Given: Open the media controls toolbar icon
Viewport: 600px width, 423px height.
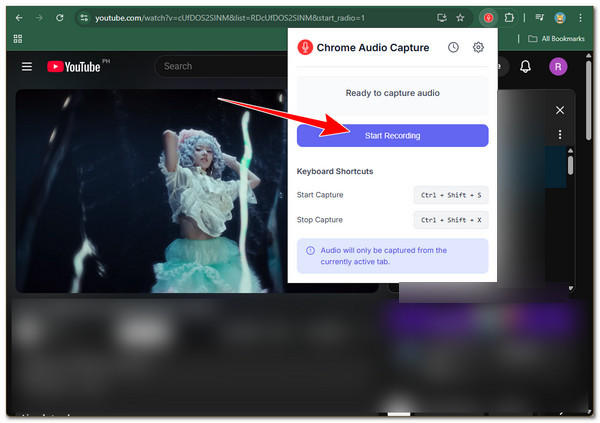Looking at the screenshot, I should pyautogui.click(x=540, y=18).
